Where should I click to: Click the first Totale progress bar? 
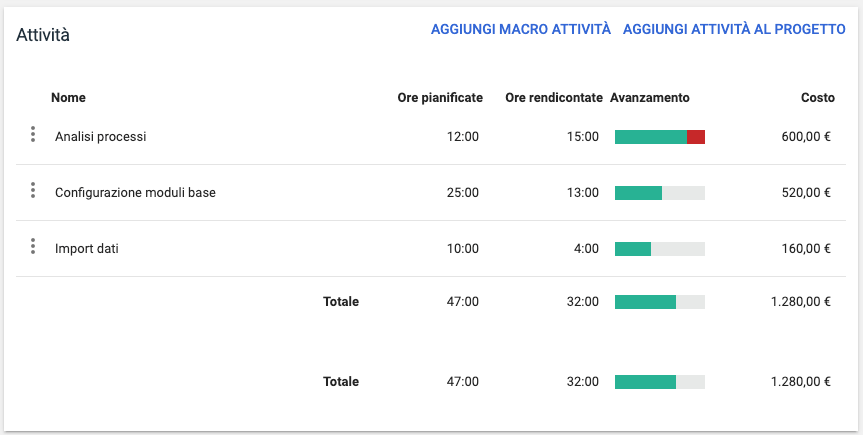click(660, 301)
